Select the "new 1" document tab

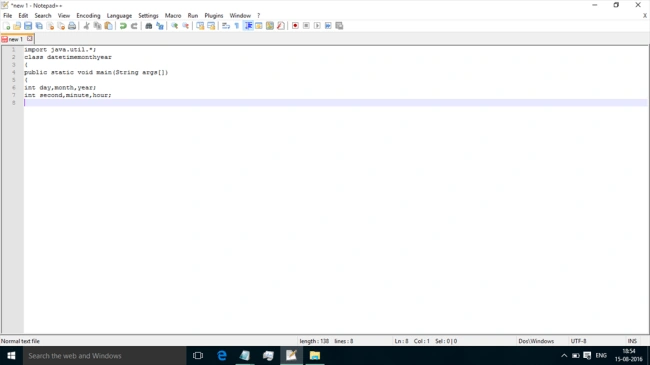(x=15, y=39)
